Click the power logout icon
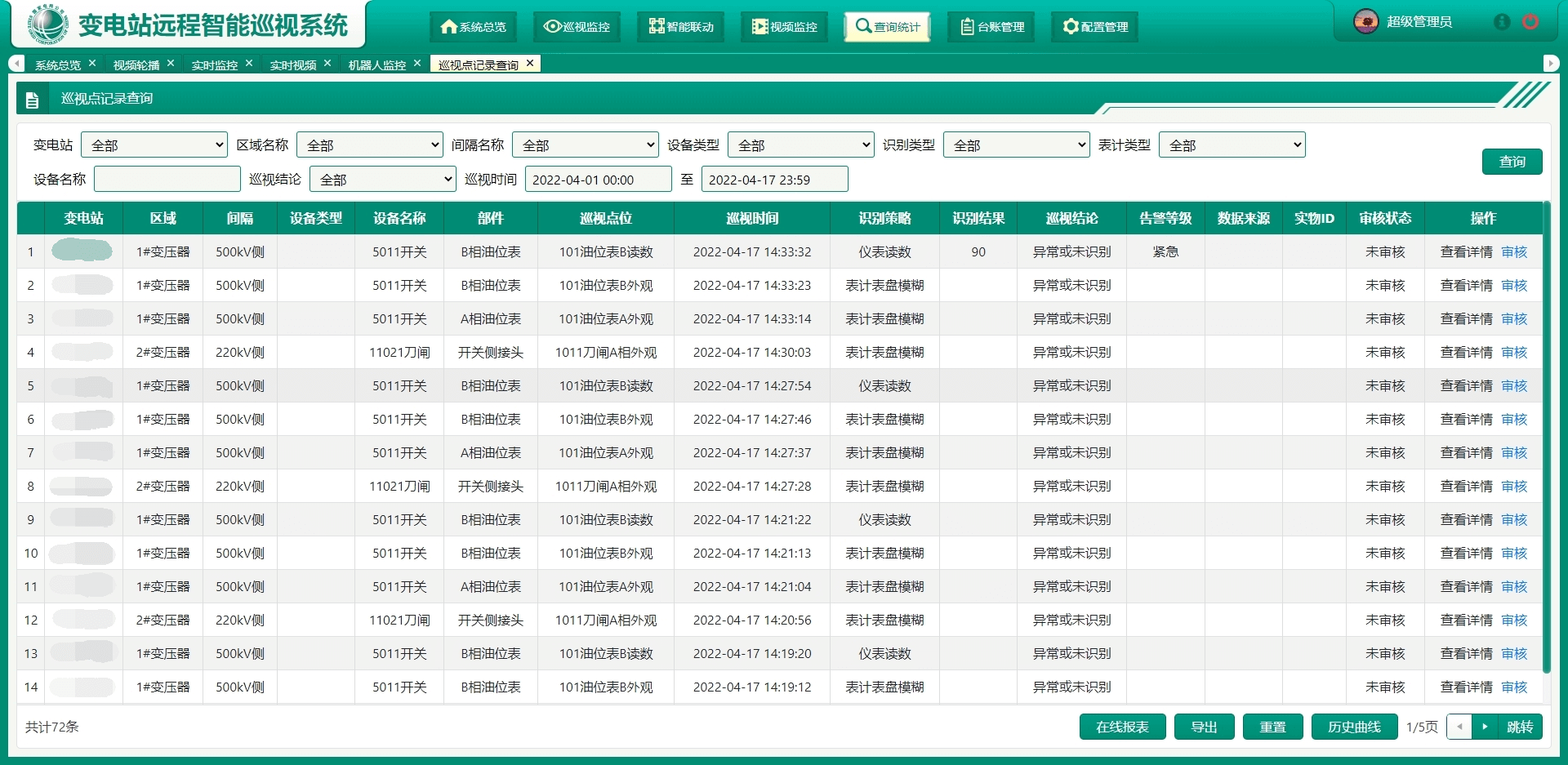This screenshot has width=1568, height=765. tap(1530, 22)
